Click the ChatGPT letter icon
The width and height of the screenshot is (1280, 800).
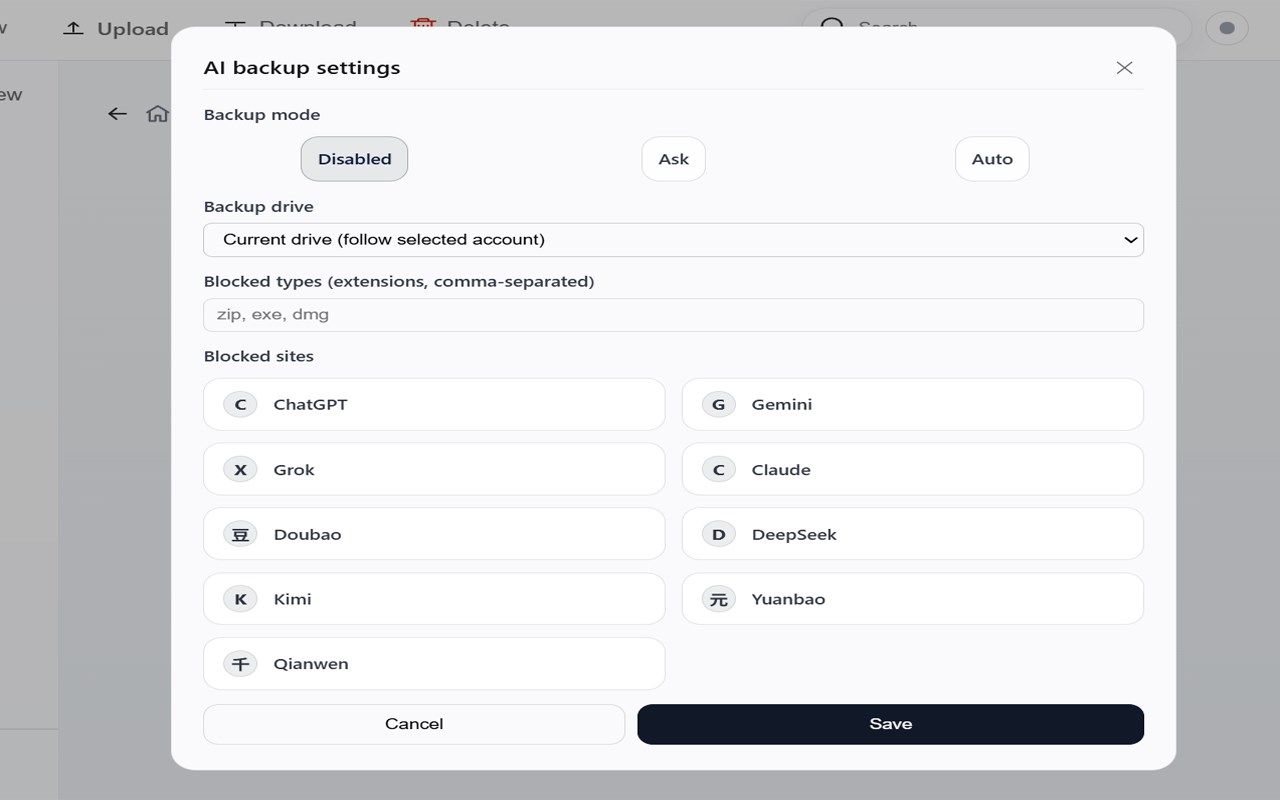coord(240,405)
